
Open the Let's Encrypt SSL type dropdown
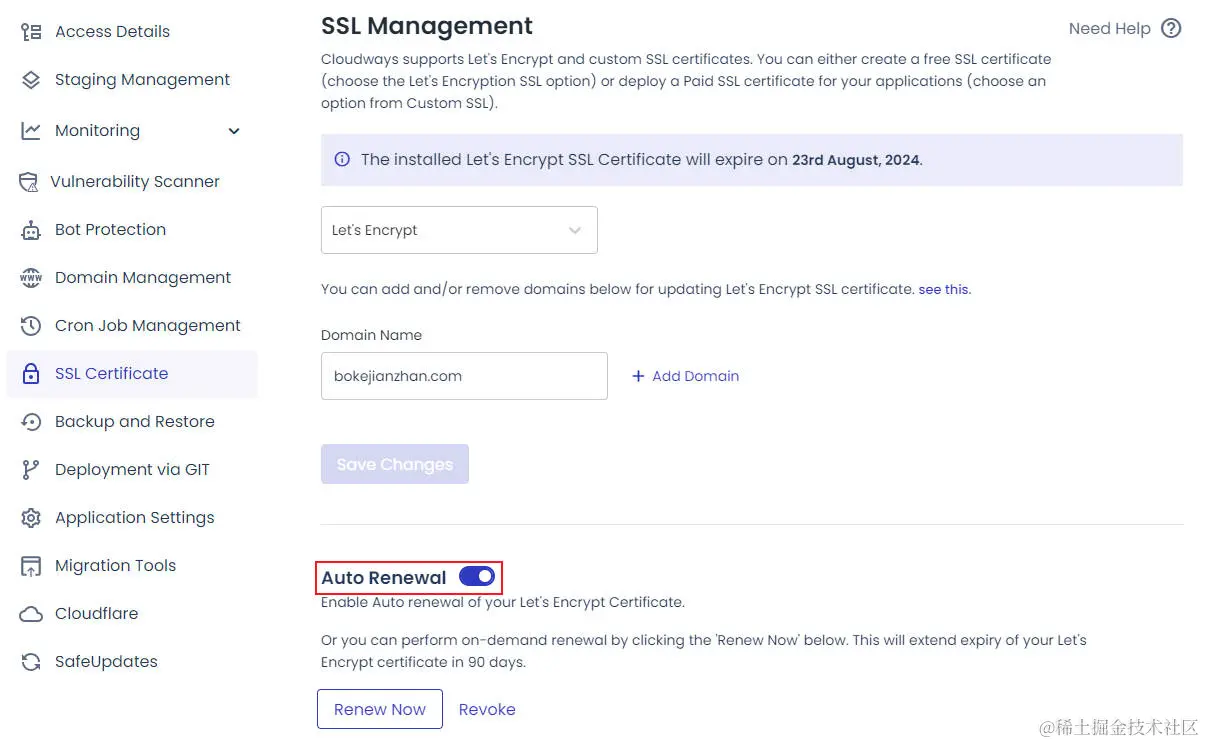[459, 230]
